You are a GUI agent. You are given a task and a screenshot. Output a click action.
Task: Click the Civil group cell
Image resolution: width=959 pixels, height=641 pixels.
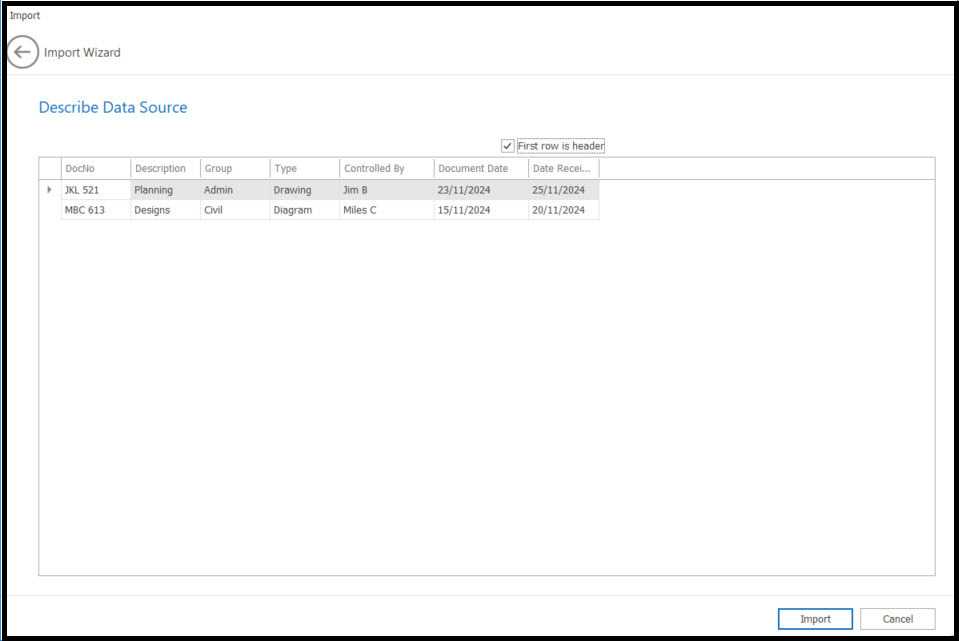(234, 210)
